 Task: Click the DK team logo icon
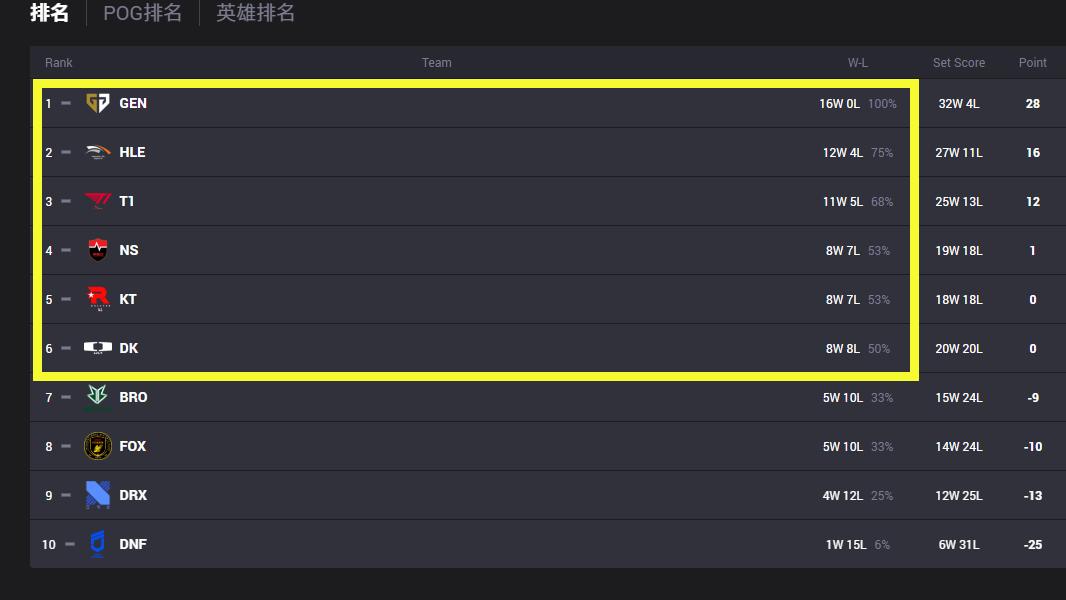point(98,348)
